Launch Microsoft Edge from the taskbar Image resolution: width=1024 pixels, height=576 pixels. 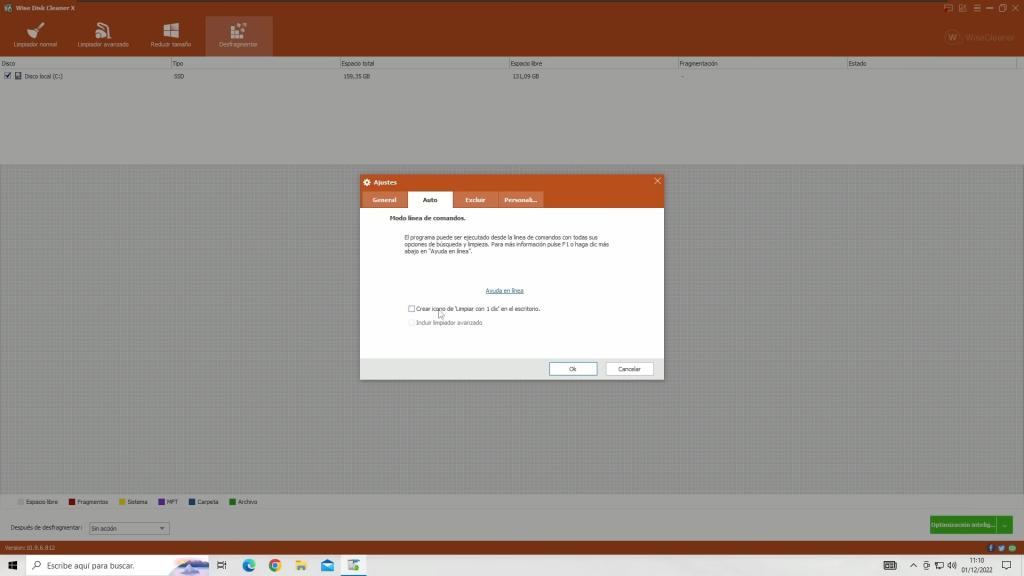coord(248,566)
